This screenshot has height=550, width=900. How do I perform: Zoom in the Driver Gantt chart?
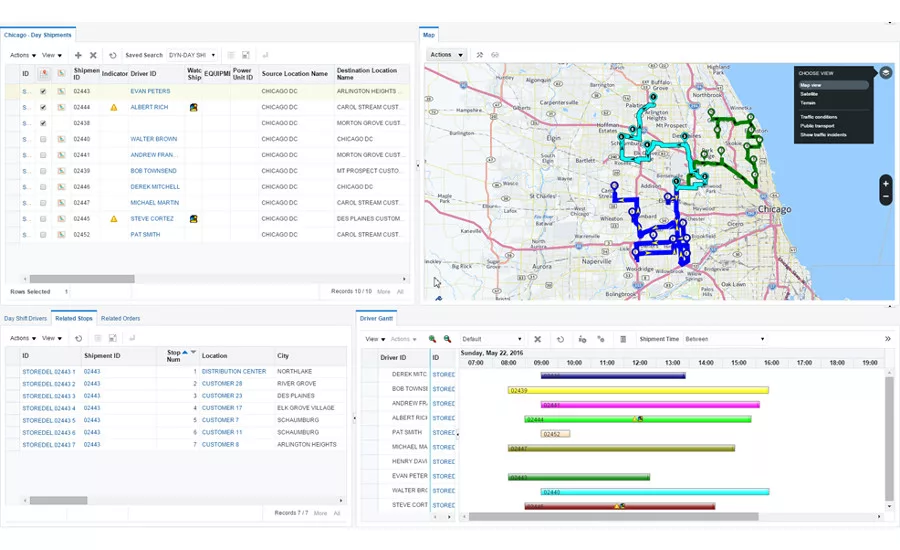tap(432, 339)
